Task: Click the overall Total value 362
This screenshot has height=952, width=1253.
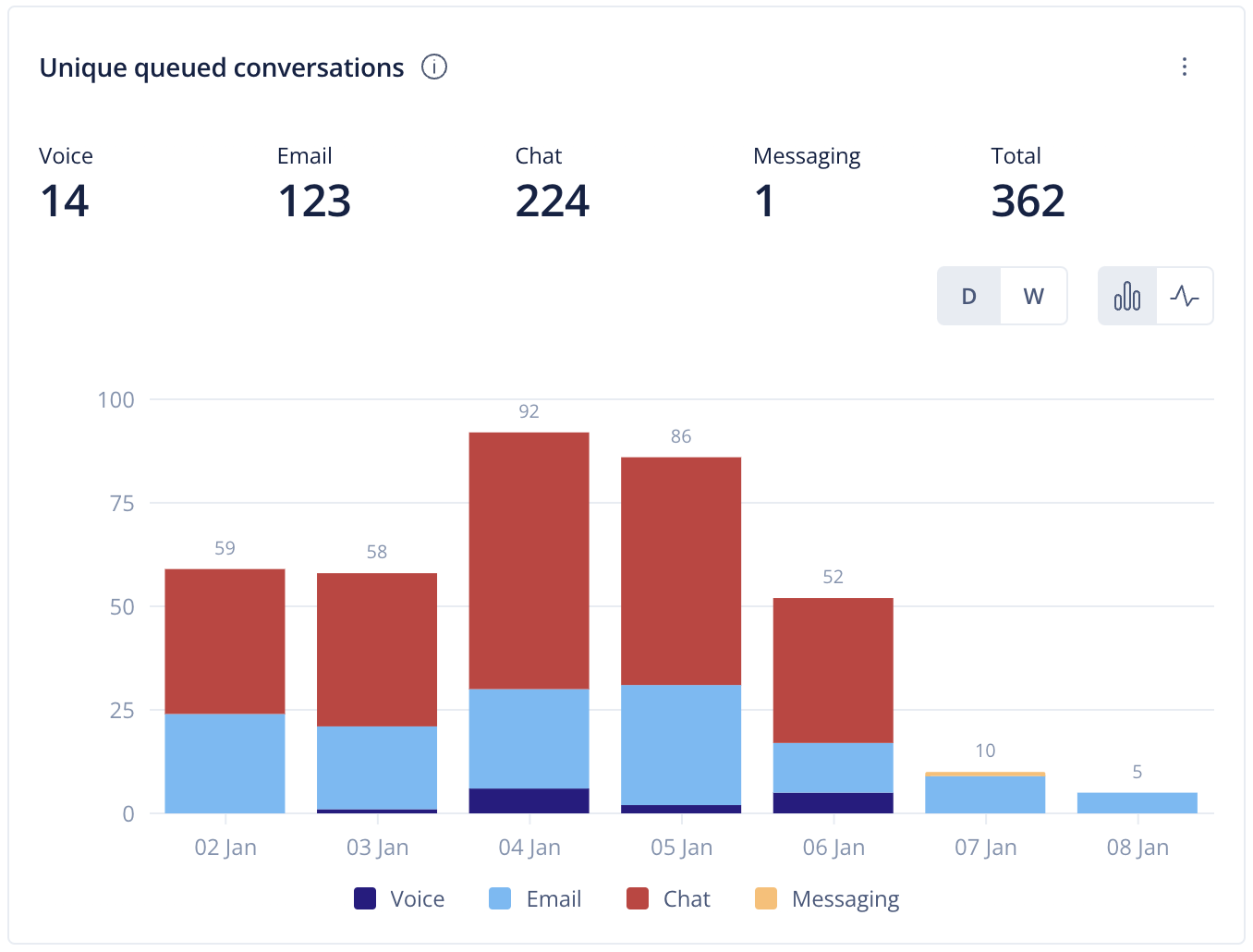Action: coord(1028,201)
